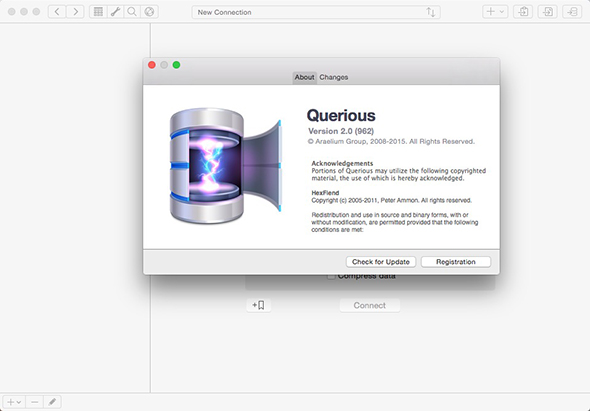Click the pencil edit icon at bottom left
The height and width of the screenshot is (411, 590).
pyautogui.click(x=52, y=402)
